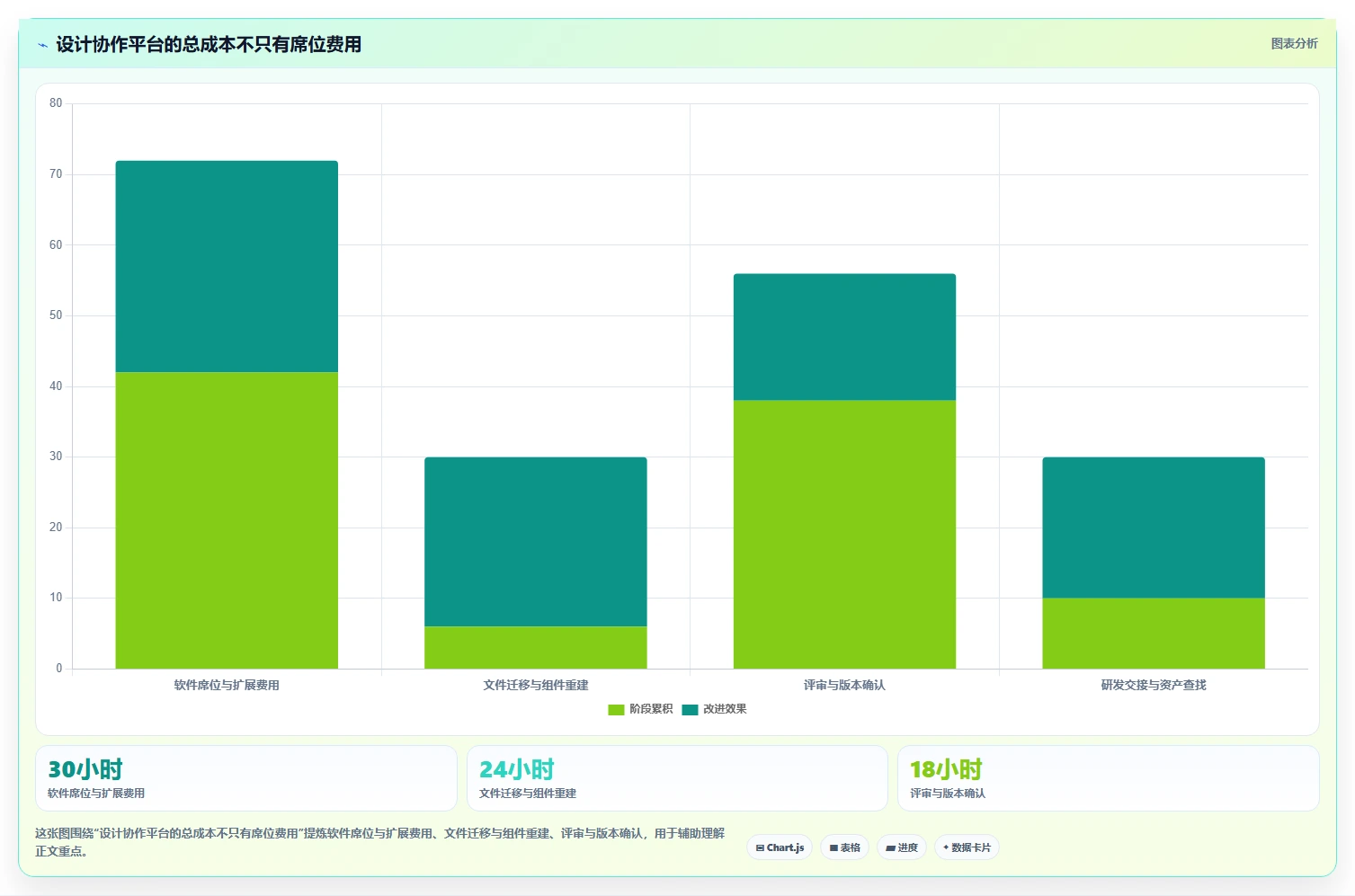The image size is (1355, 896).
Task: Click the 18小时 value in the stat card
Action: pyautogui.click(x=947, y=769)
